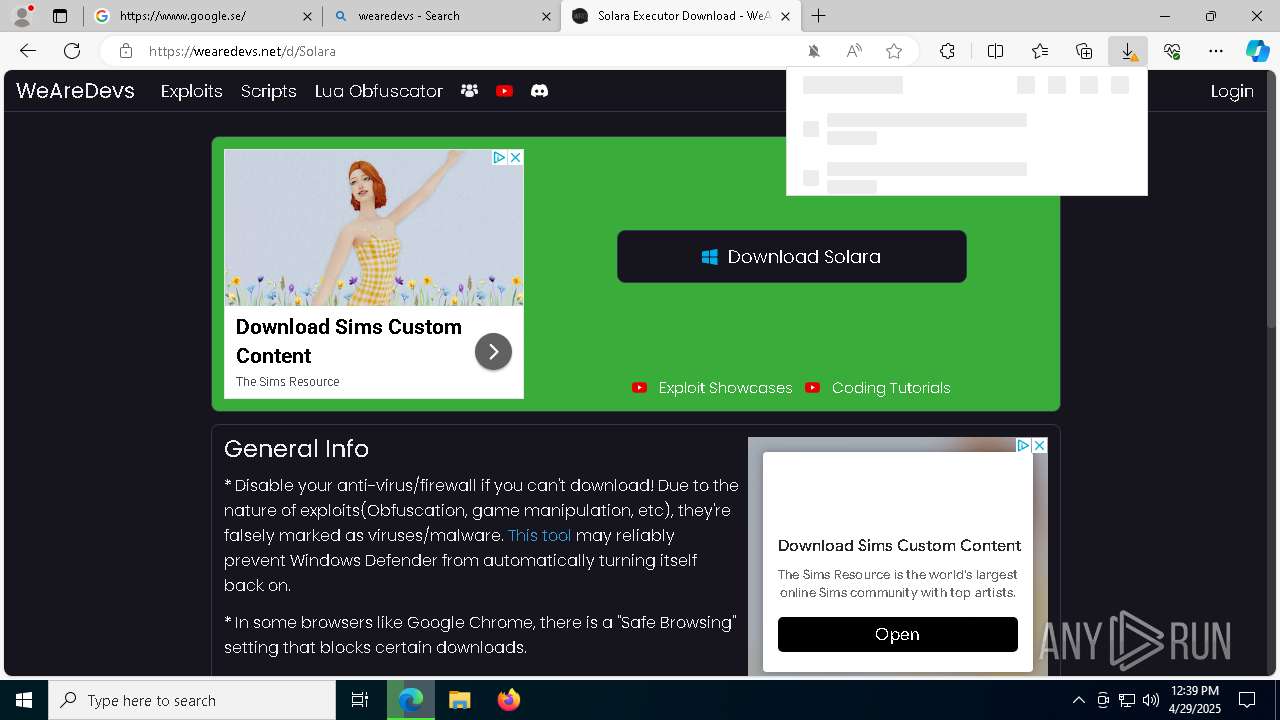Switch to the wearedevs - Search tab
The height and width of the screenshot is (720, 1280).
click(441, 16)
